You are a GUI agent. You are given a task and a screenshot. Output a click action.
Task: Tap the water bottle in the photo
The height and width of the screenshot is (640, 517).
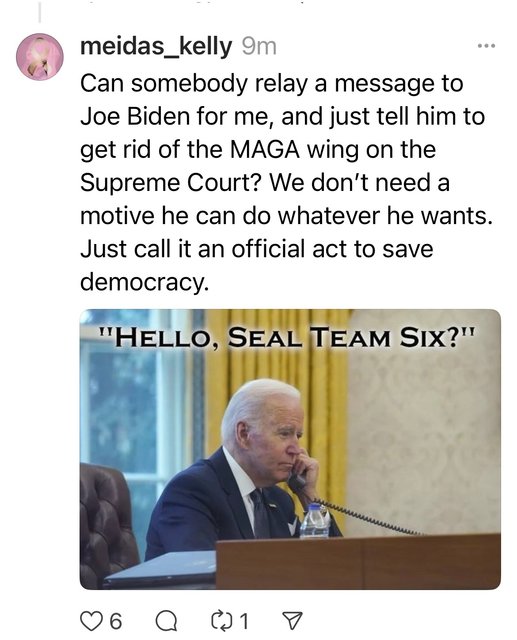315,521
